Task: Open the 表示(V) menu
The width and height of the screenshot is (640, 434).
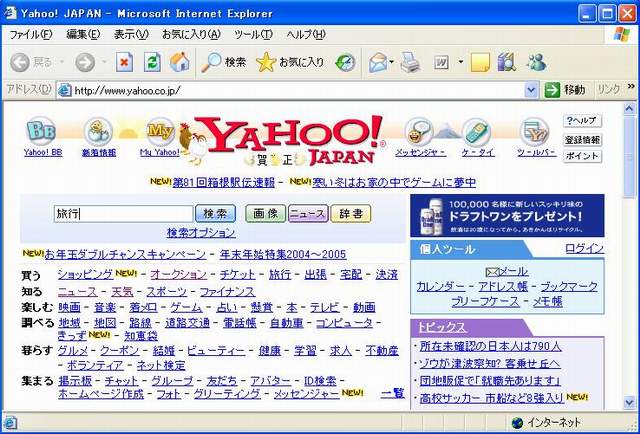Action: click(x=131, y=34)
